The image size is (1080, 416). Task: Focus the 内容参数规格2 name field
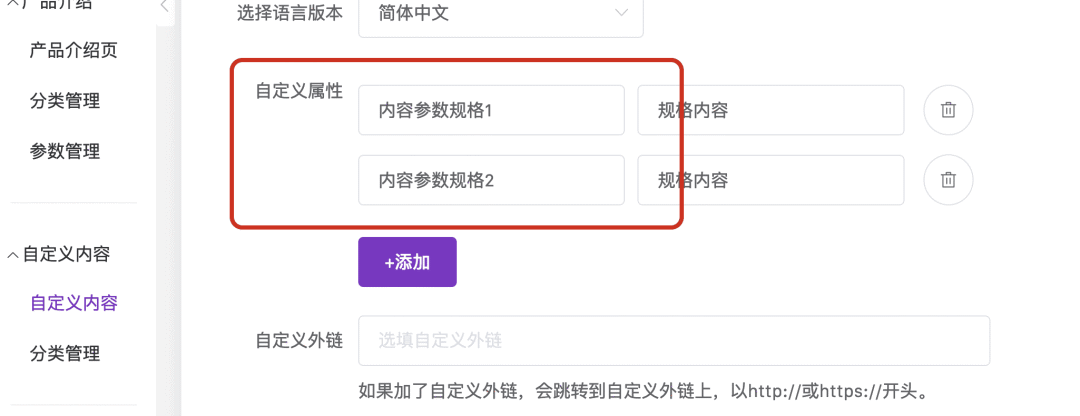click(x=491, y=180)
